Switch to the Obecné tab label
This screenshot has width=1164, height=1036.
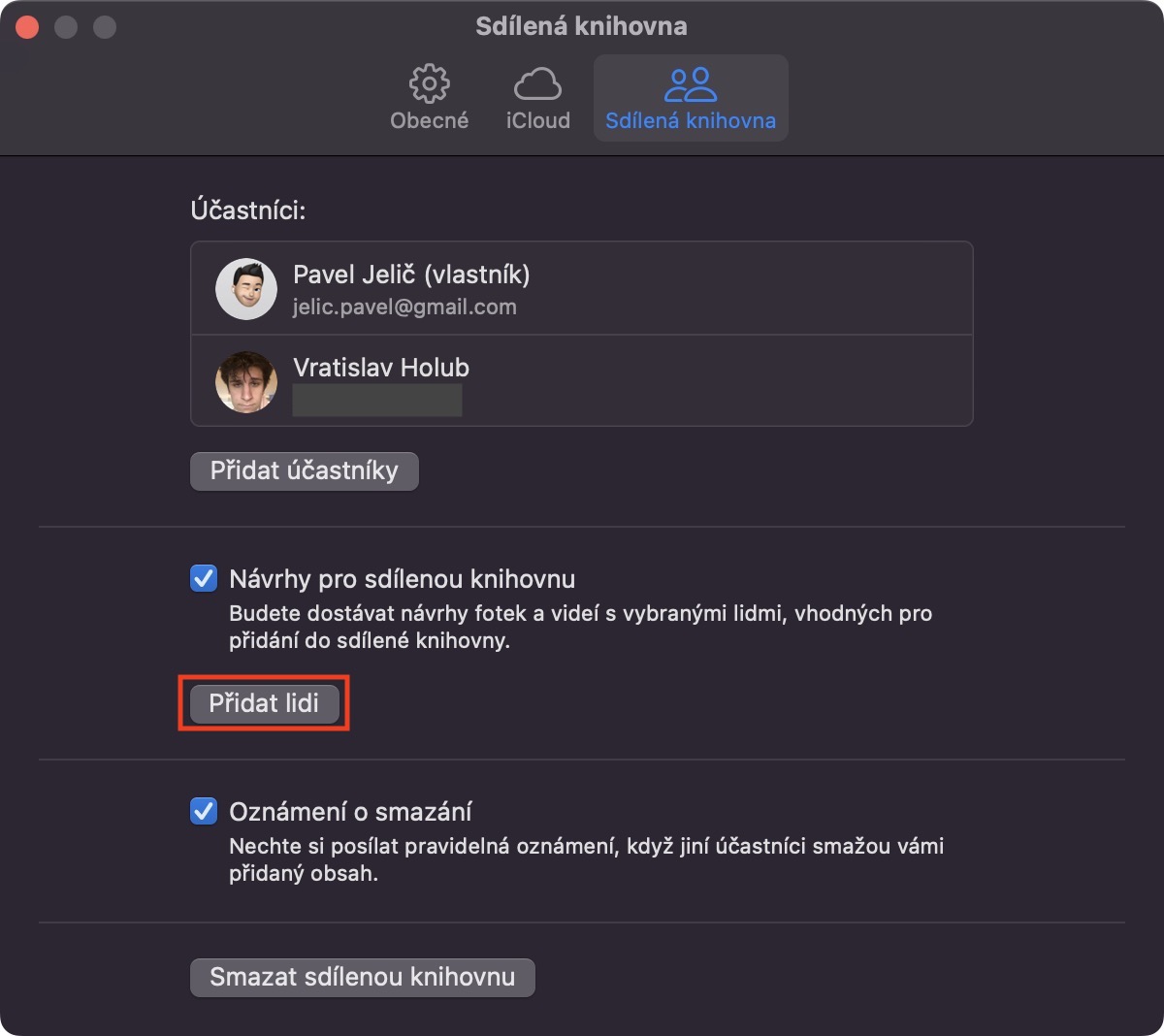[x=429, y=121]
